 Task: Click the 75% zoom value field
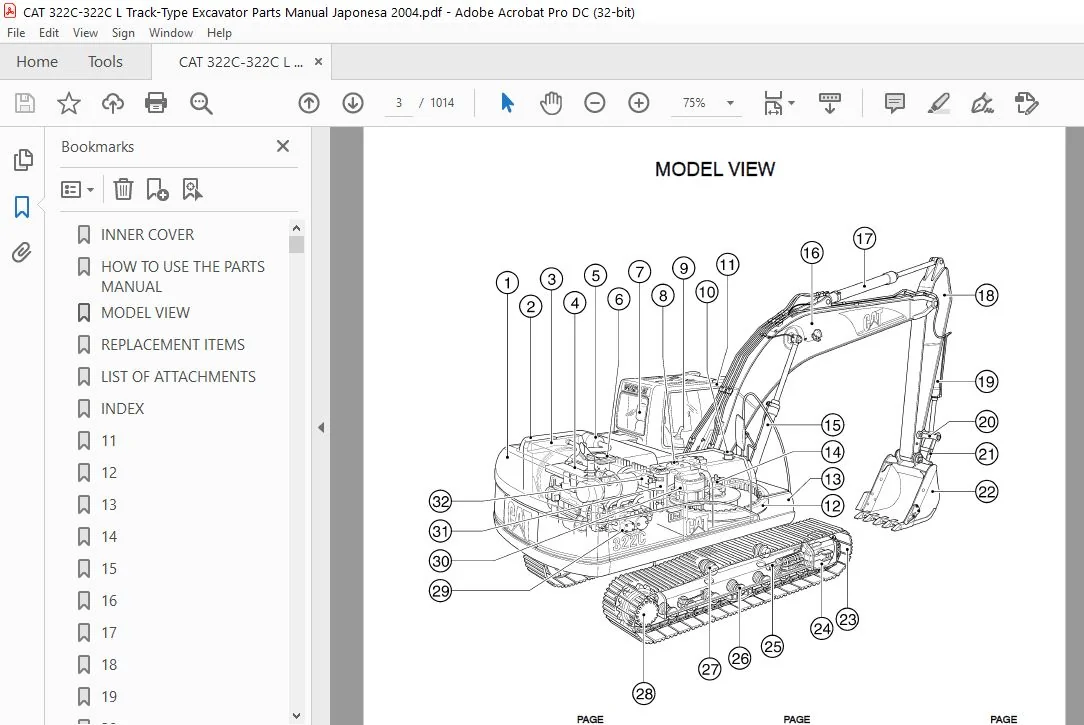[x=695, y=103]
